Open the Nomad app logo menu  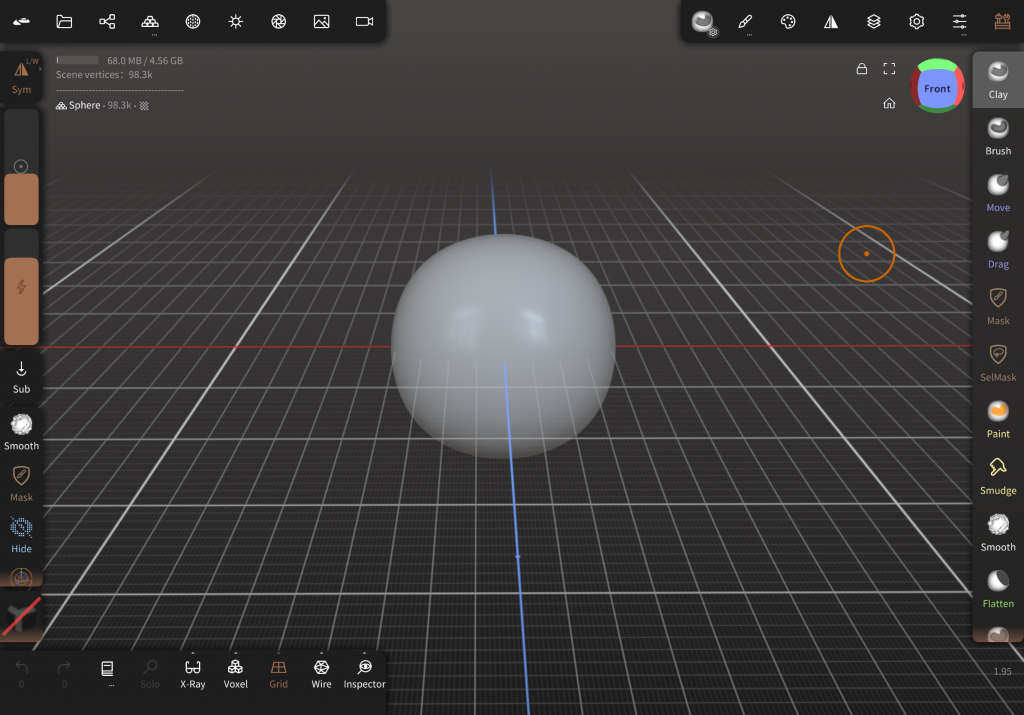21,22
